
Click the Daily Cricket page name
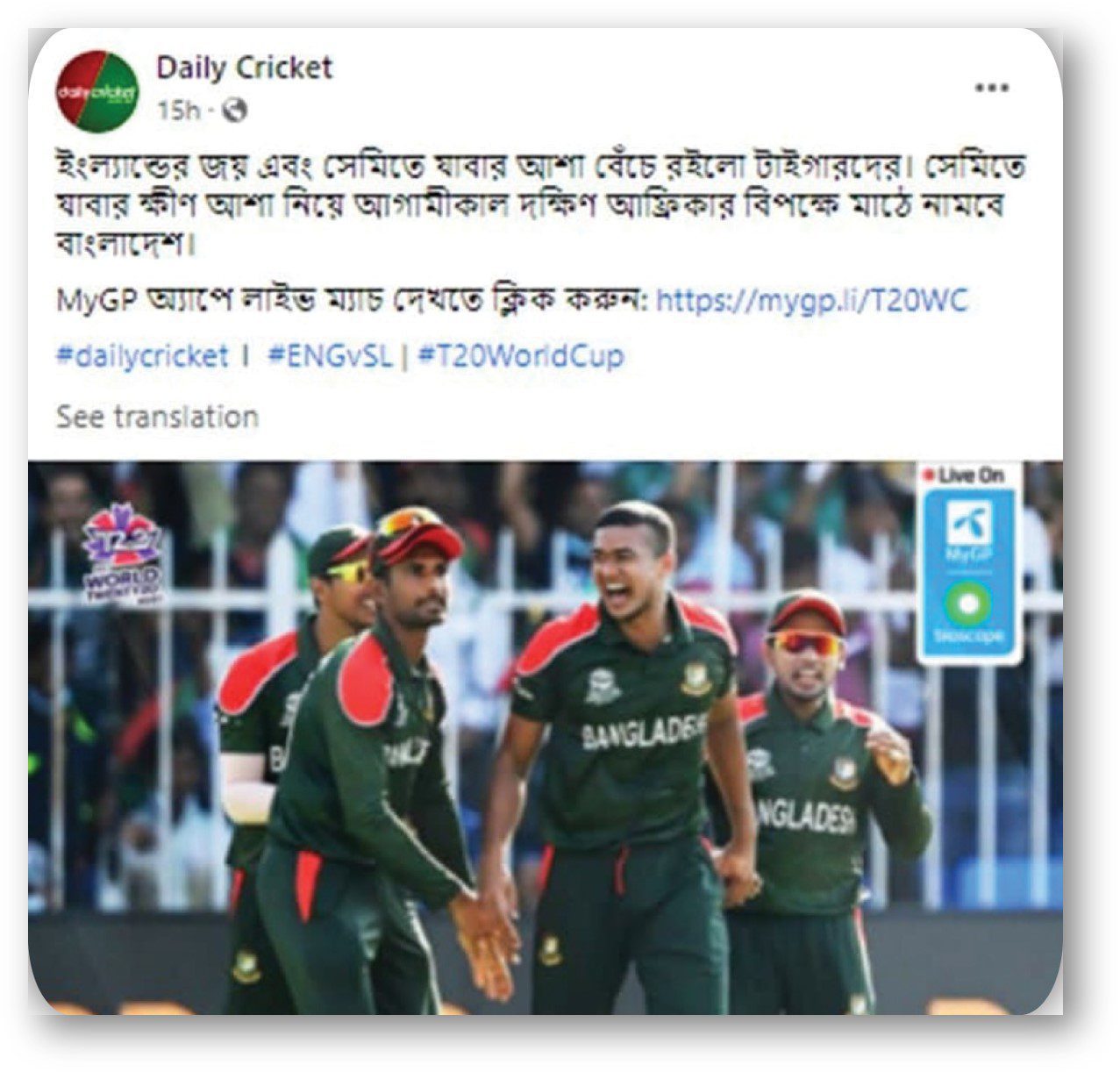coord(244,68)
